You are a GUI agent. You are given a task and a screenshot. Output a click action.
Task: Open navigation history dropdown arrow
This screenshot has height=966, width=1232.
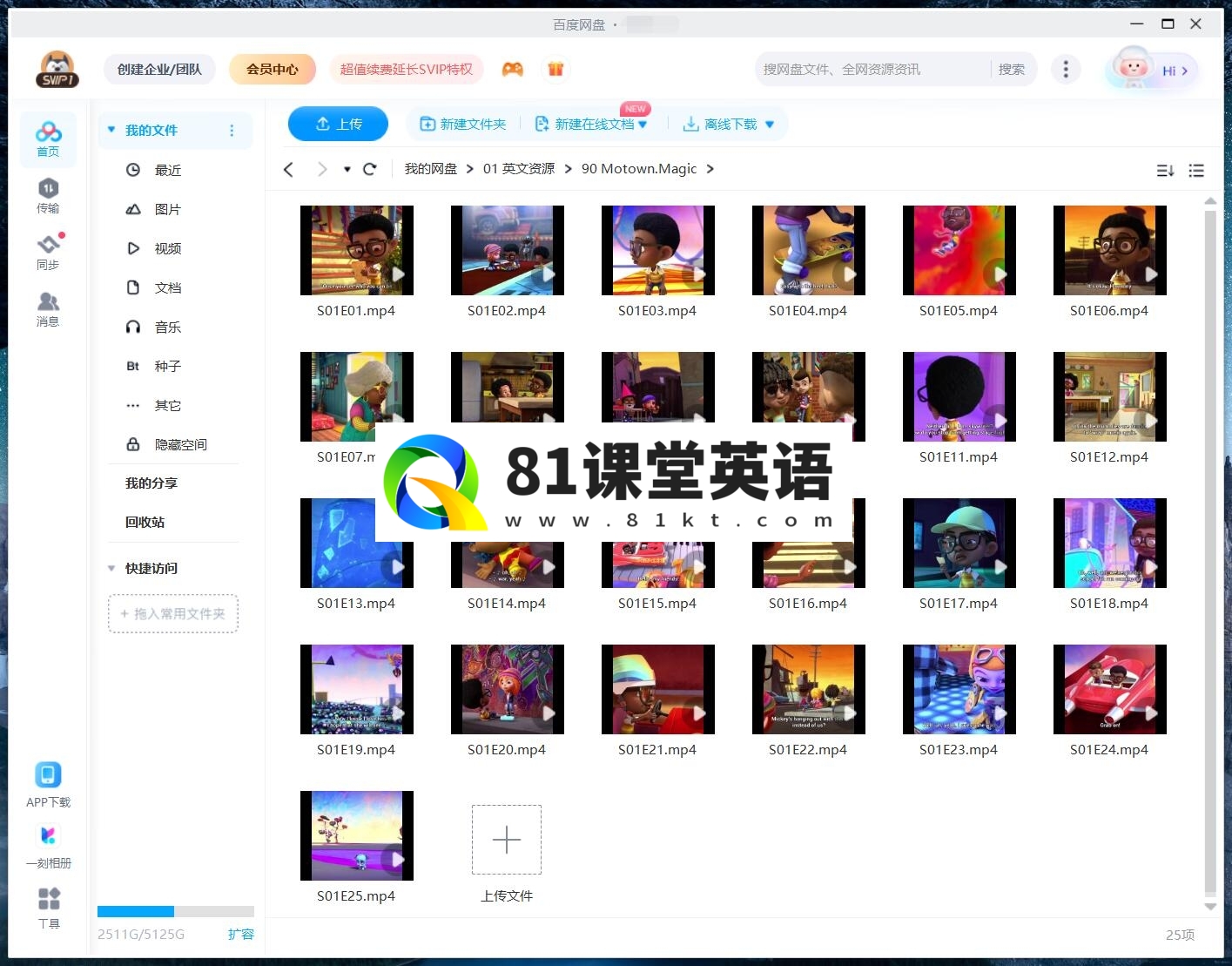[x=347, y=169]
